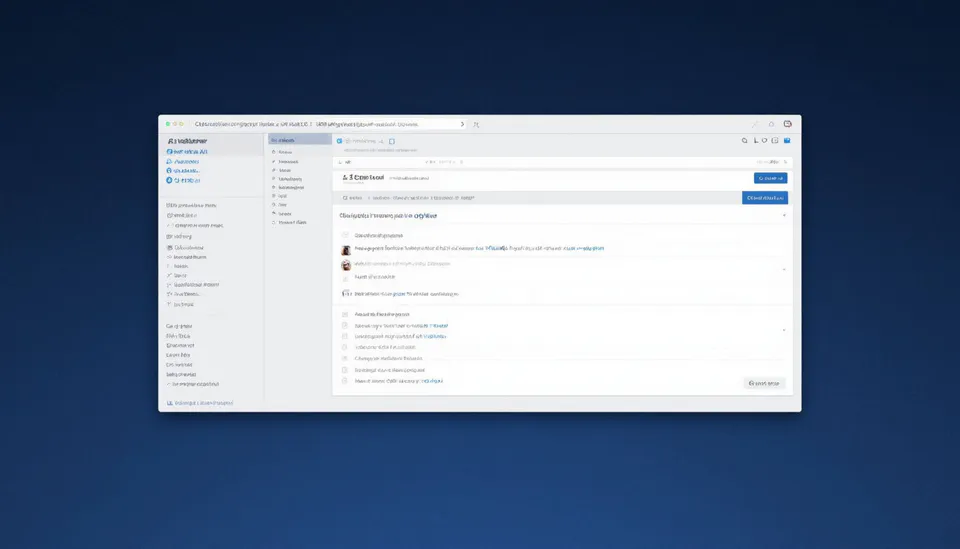960x549 pixels.
Task: Click the magnifier search icon in the toolbar
Action: [744, 141]
